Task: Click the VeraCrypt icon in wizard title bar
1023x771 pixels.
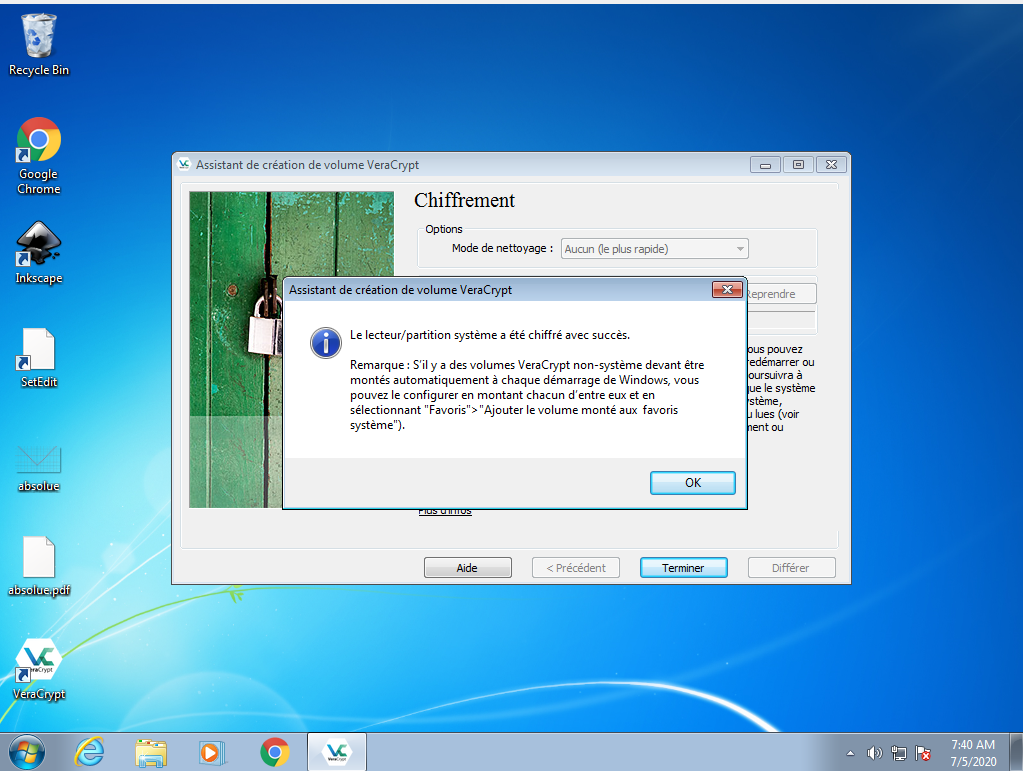Action: click(x=184, y=164)
